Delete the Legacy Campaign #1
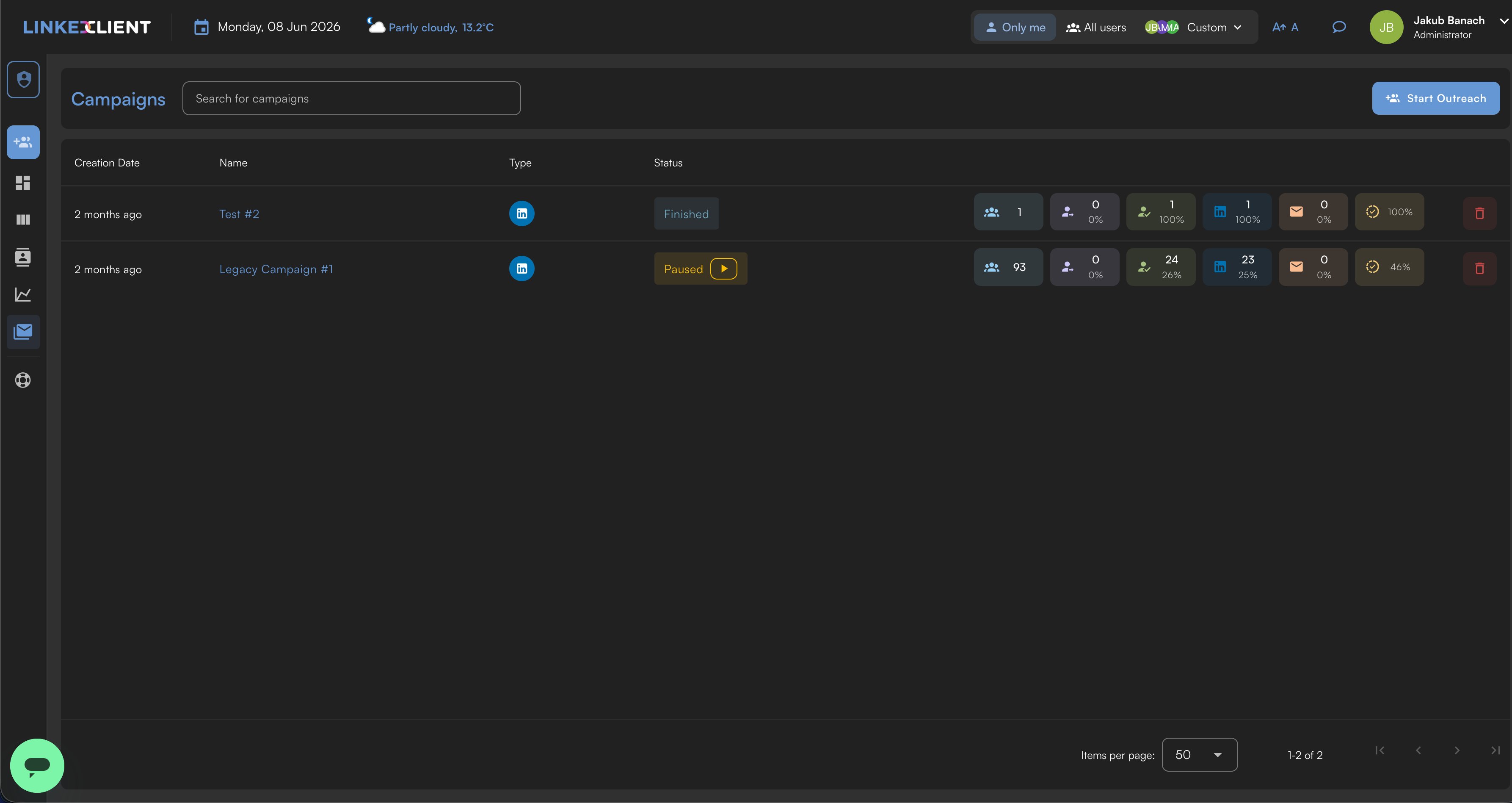 pyautogui.click(x=1480, y=269)
